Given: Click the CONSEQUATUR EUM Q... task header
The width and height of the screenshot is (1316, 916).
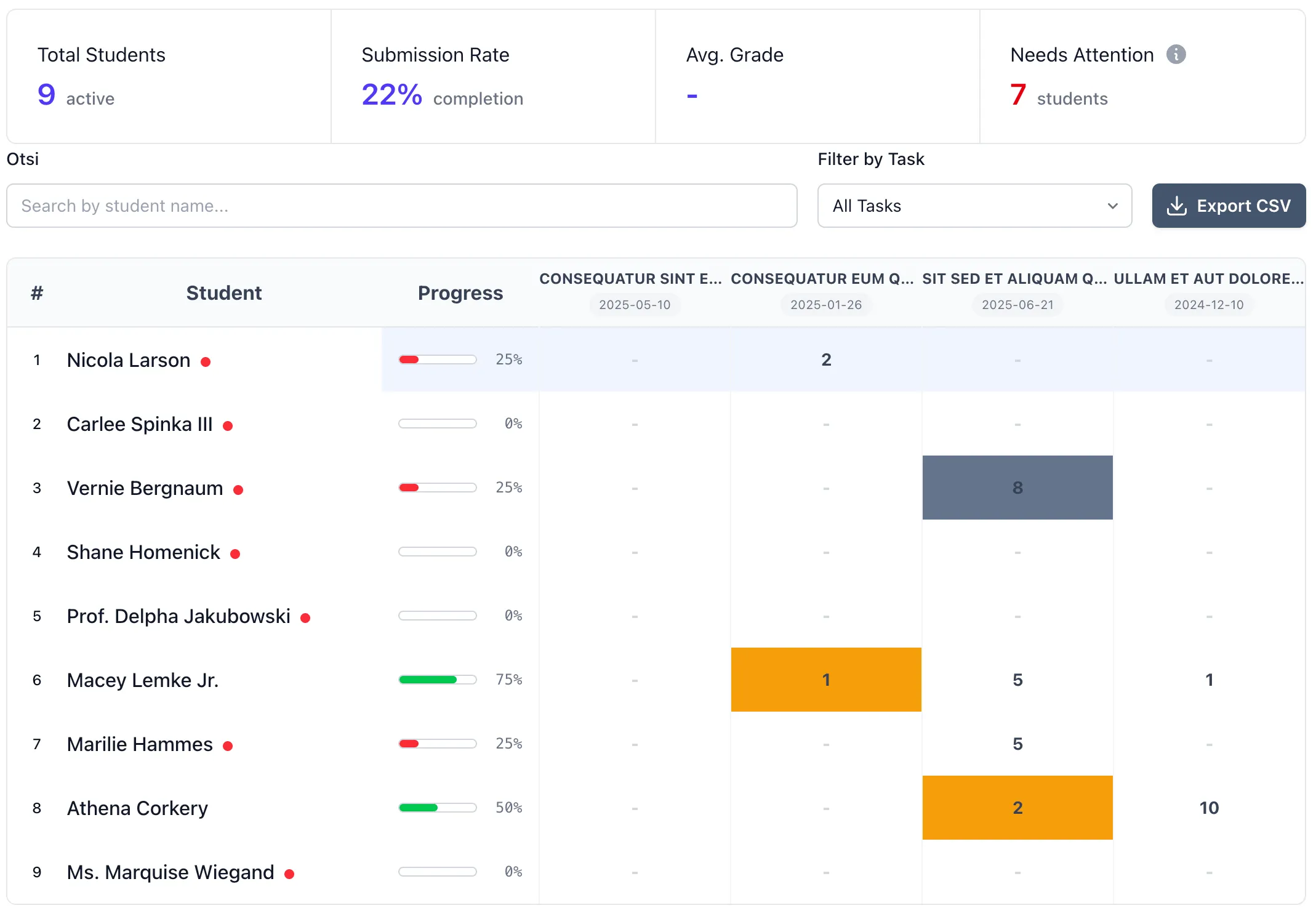Looking at the screenshot, I should 822,279.
